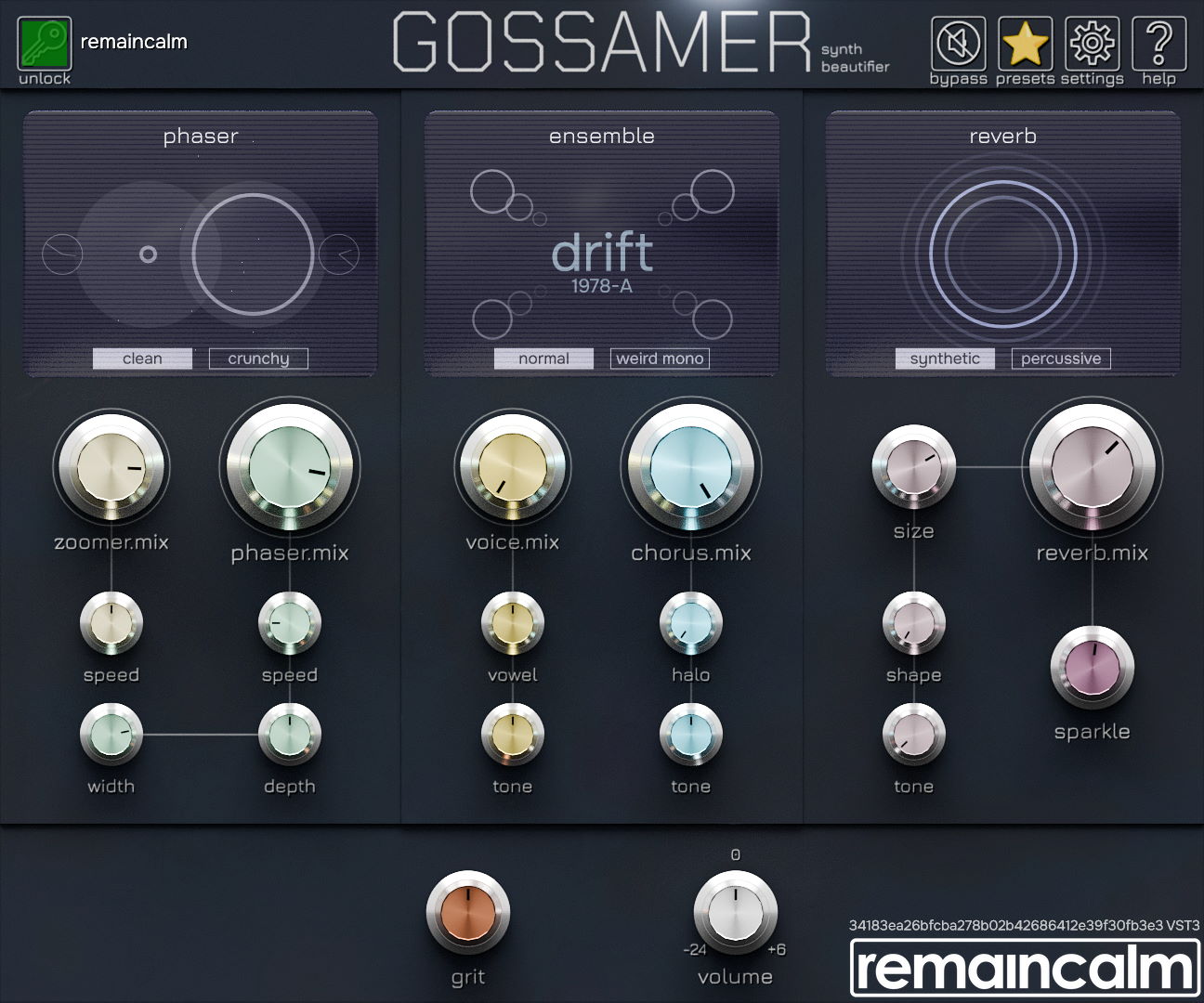Click the green unlock key icon
This screenshot has width=1204, height=1003.
45,43
